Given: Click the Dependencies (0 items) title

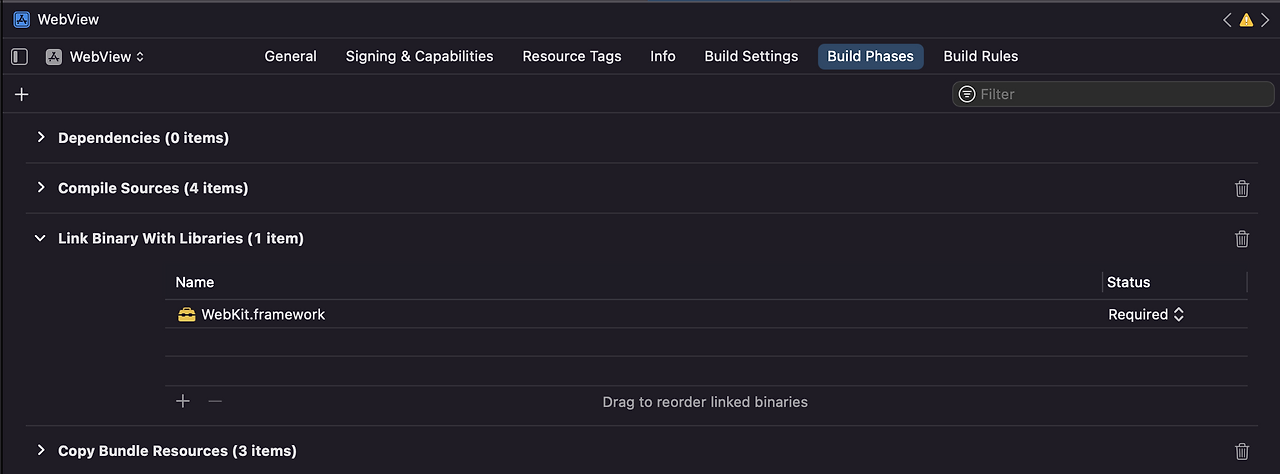Looking at the screenshot, I should [x=143, y=138].
